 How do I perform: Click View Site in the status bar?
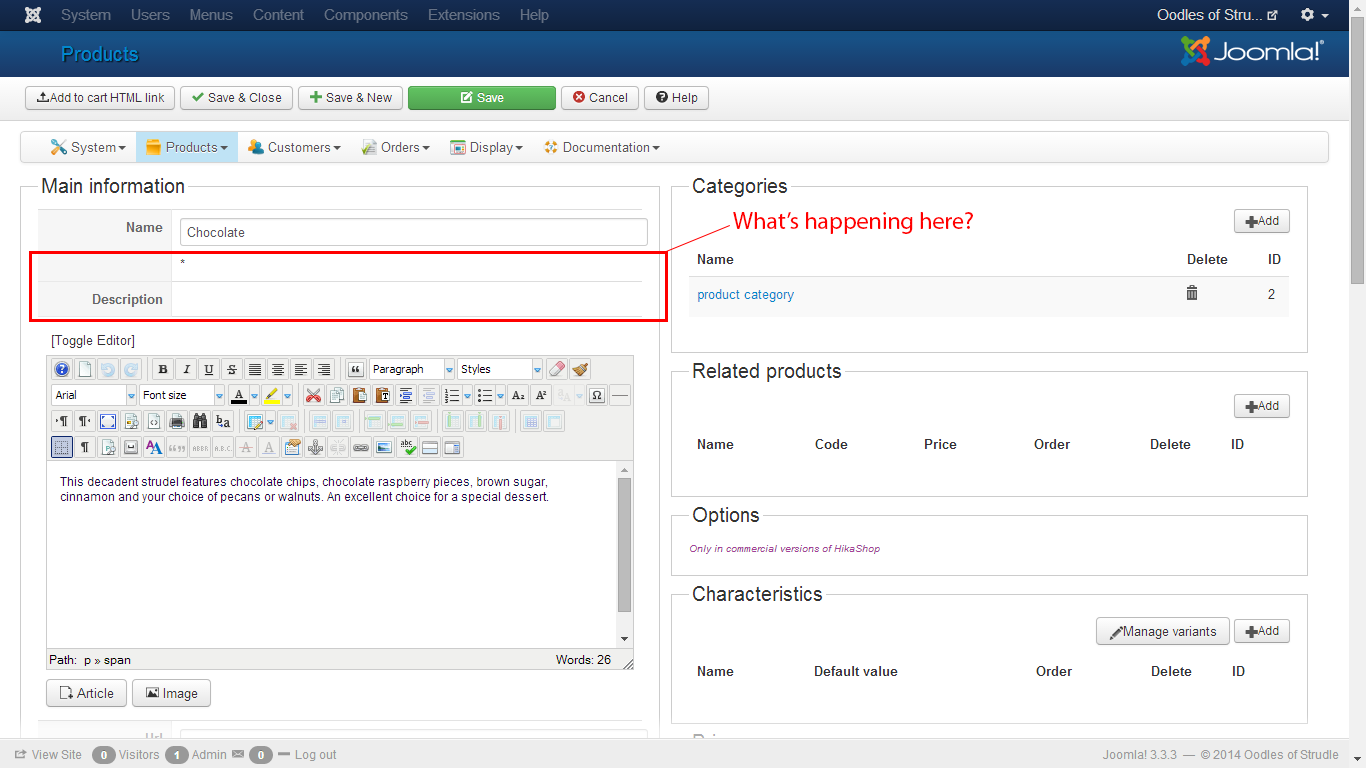[48, 755]
